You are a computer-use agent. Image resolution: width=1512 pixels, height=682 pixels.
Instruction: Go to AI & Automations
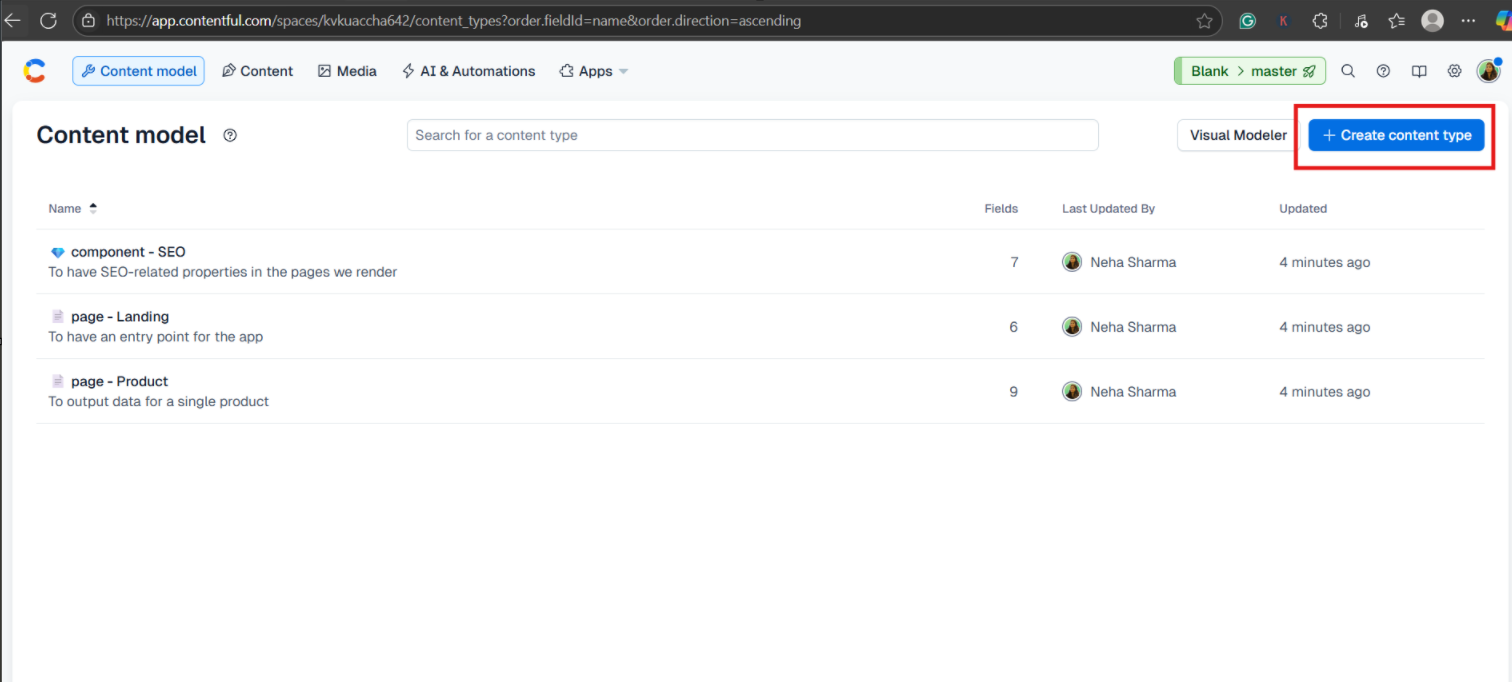pyautogui.click(x=468, y=71)
